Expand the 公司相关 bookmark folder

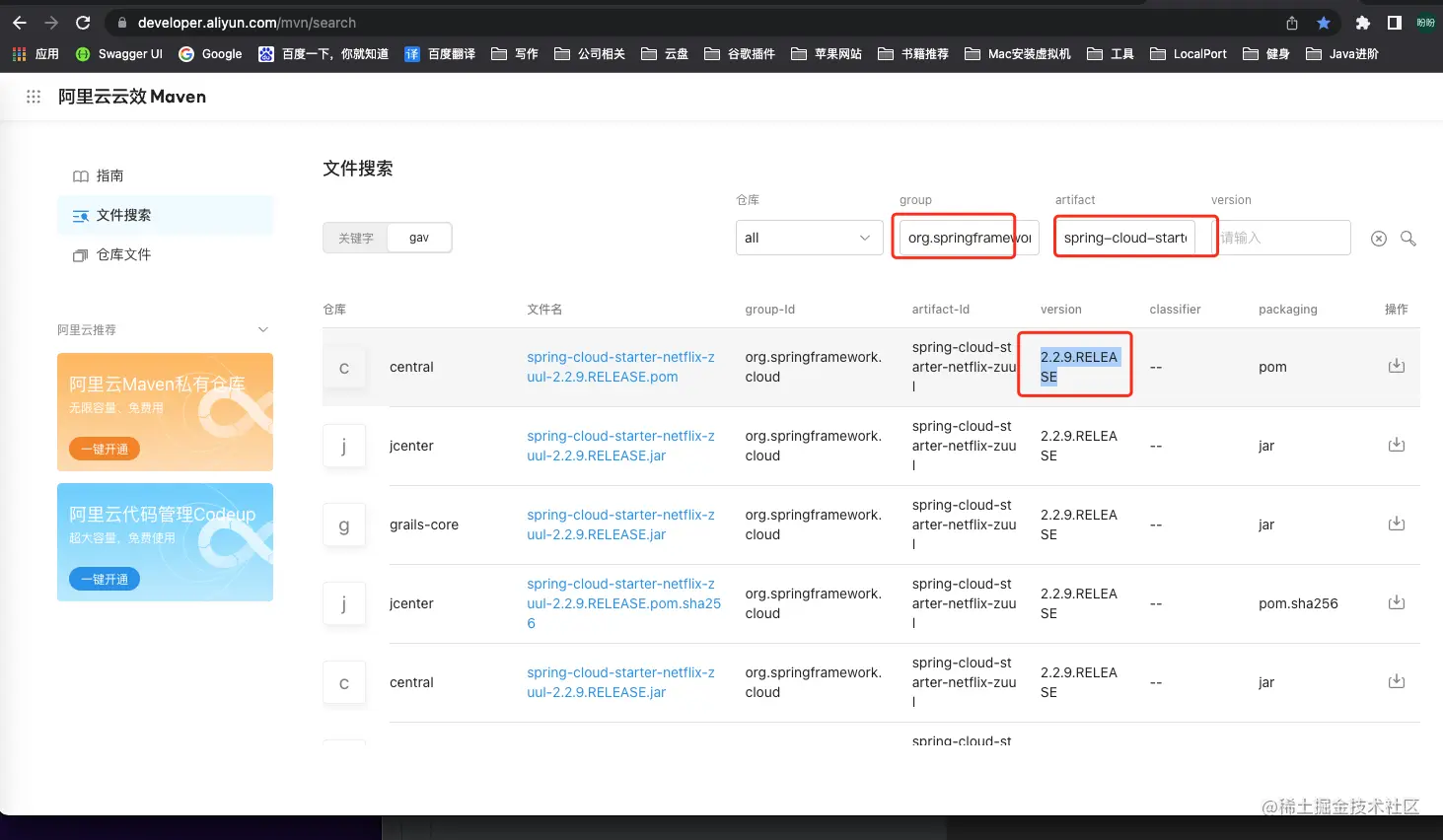pyautogui.click(x=590, y=54)
